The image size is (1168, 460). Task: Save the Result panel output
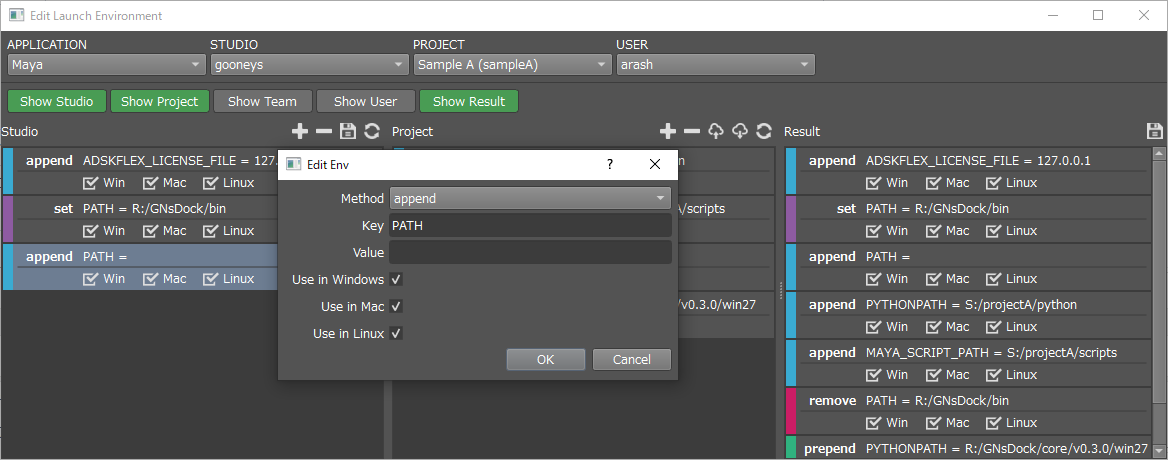point(1155,131)
